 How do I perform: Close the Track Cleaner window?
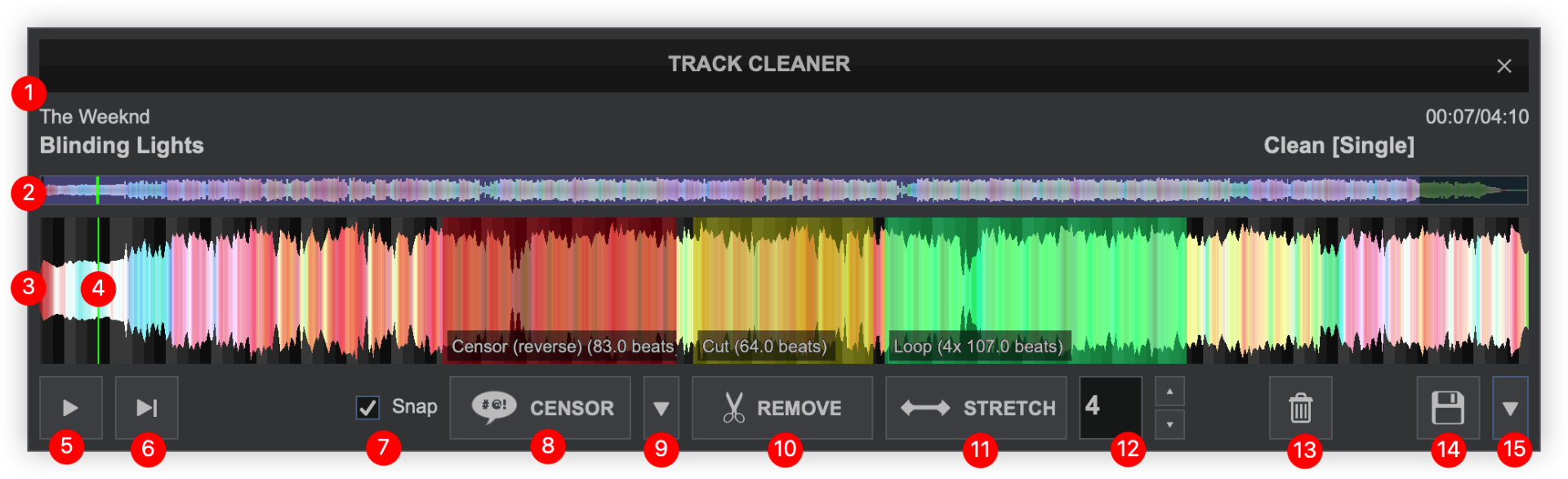click(1503, 66)
